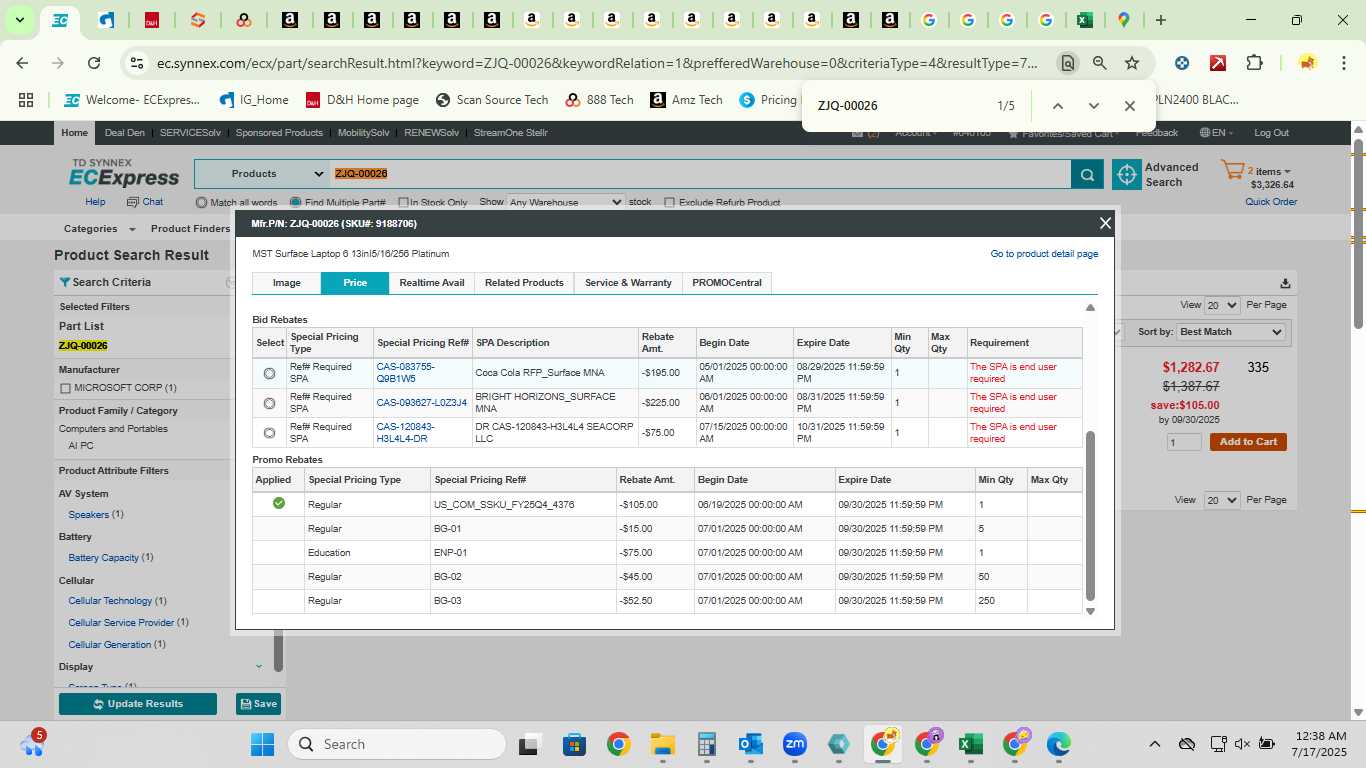The image size is (1366, 768).
Task: Choose the Match all words radio option
Action: tap(201, 202)
